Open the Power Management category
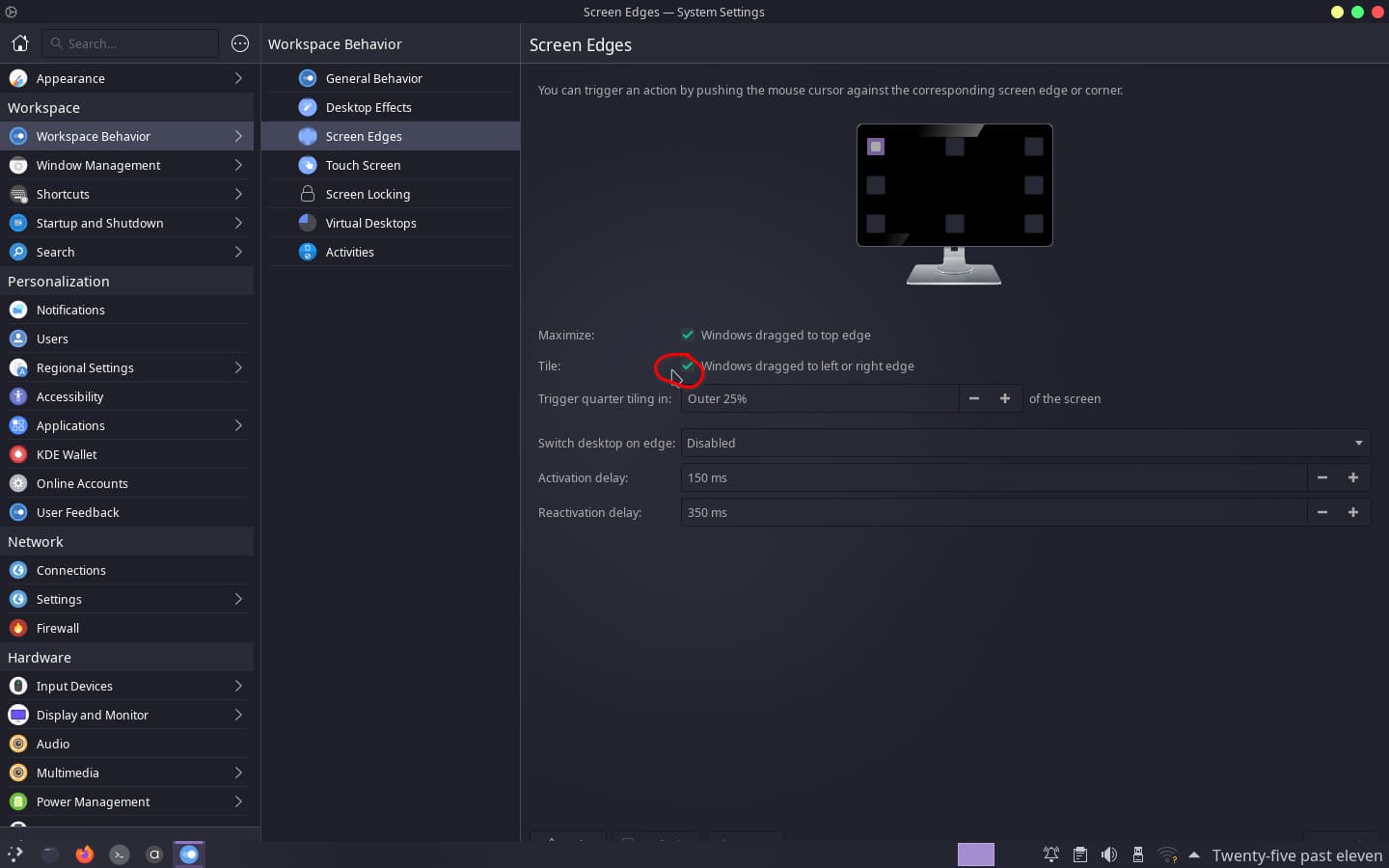The width and height of the screenshot is (1389, 868). (x=126, y=801)
